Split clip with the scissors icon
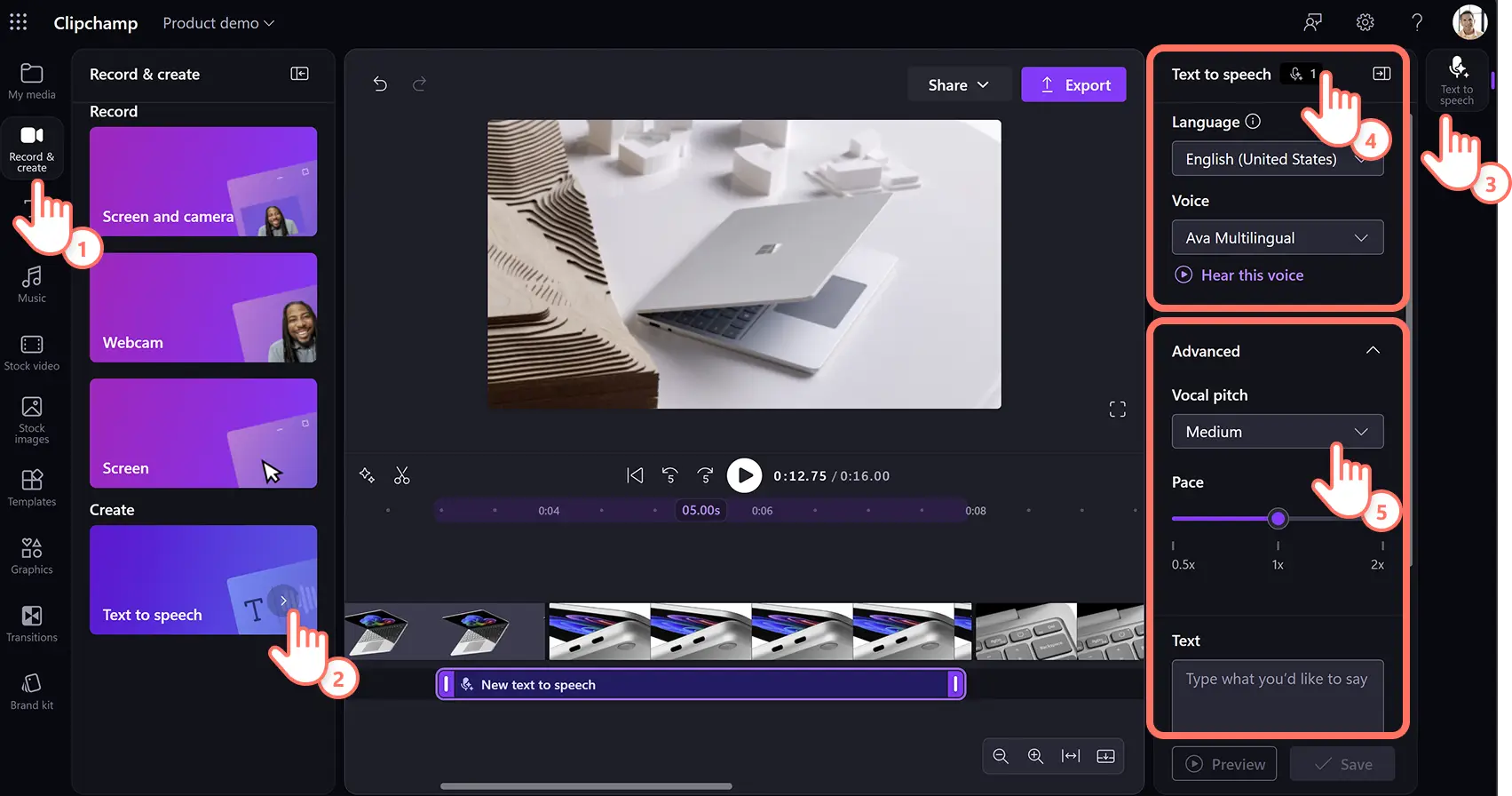 click(x=402, y=475)
